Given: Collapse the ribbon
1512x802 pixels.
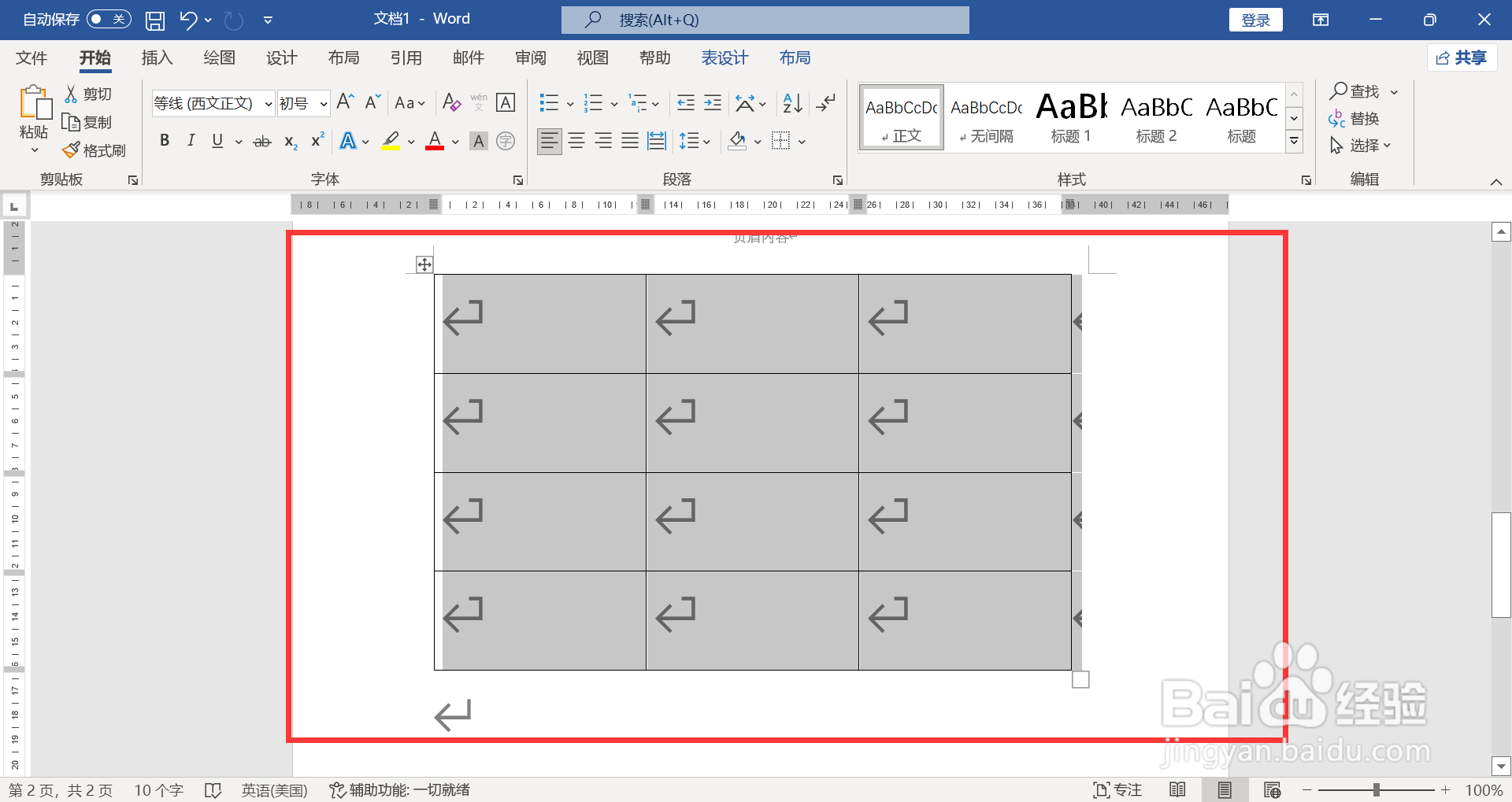Looking at the screenshot, I should point(1496,182).
